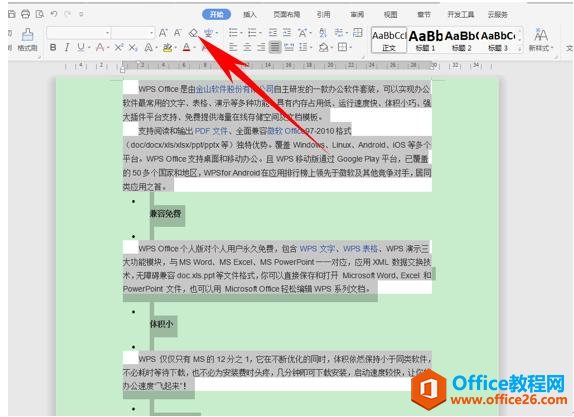
Task: Decrease font size with A- icon
Action: pos(178,33)
